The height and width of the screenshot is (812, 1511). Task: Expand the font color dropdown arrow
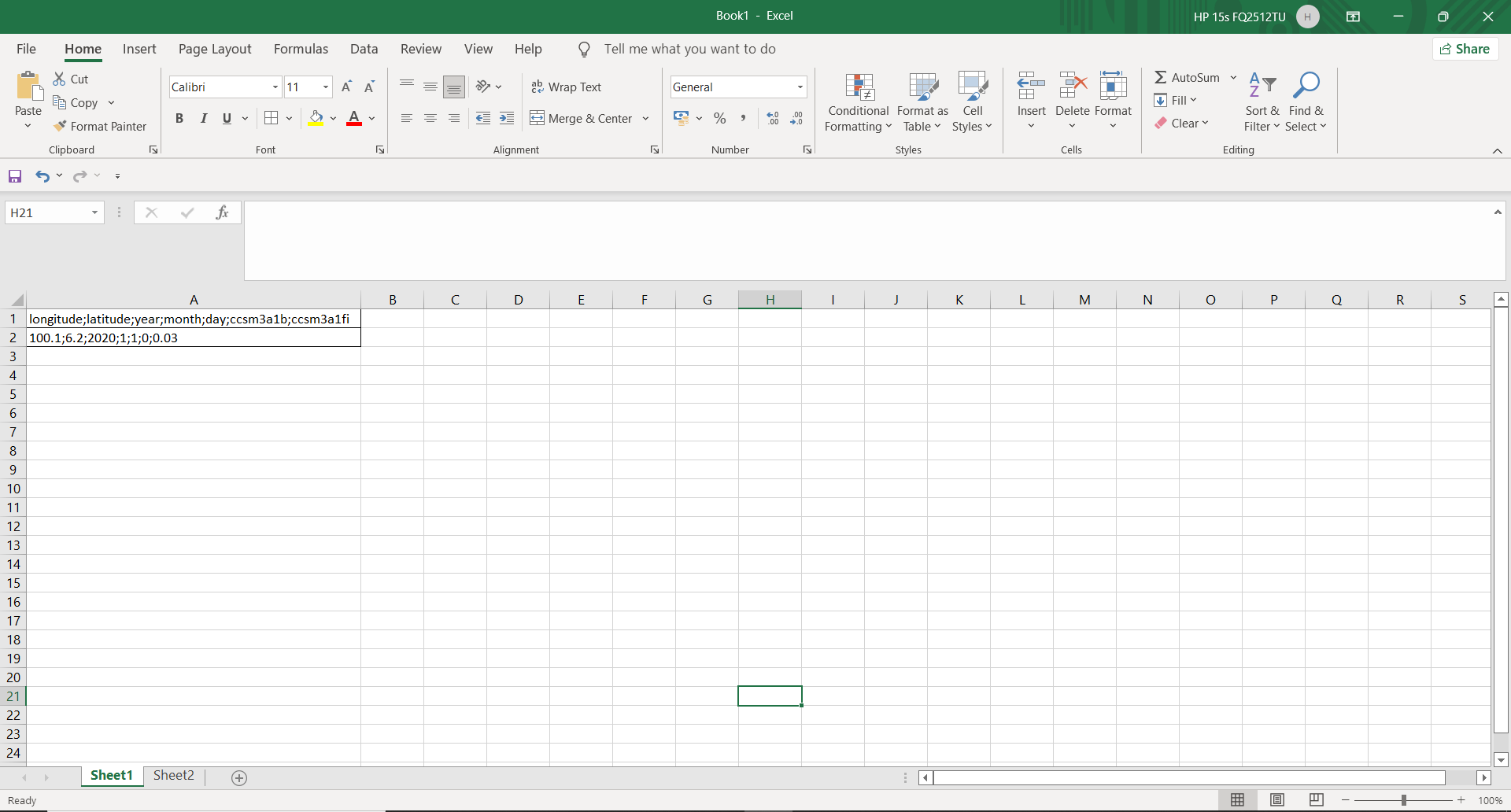pos(371,118)
